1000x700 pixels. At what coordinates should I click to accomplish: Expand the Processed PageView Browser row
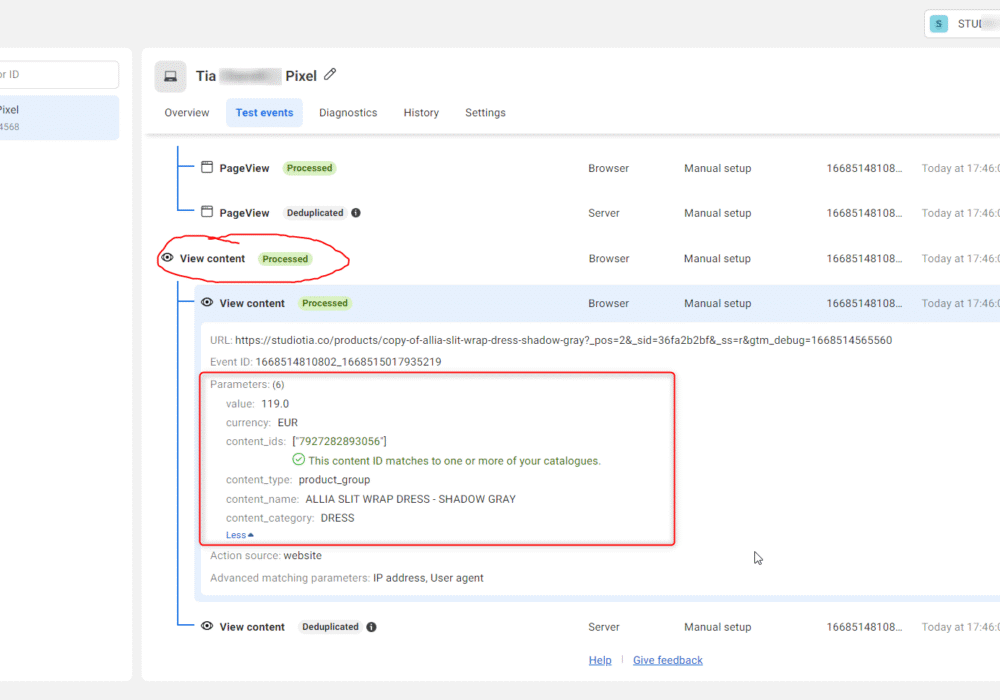[x=597, y=168]
